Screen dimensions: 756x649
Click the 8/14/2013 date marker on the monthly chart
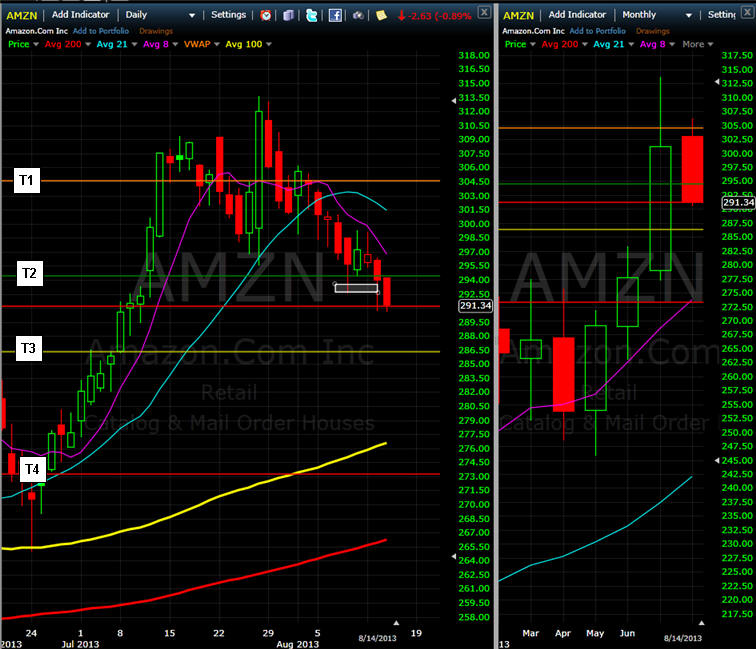pos(683,638)
